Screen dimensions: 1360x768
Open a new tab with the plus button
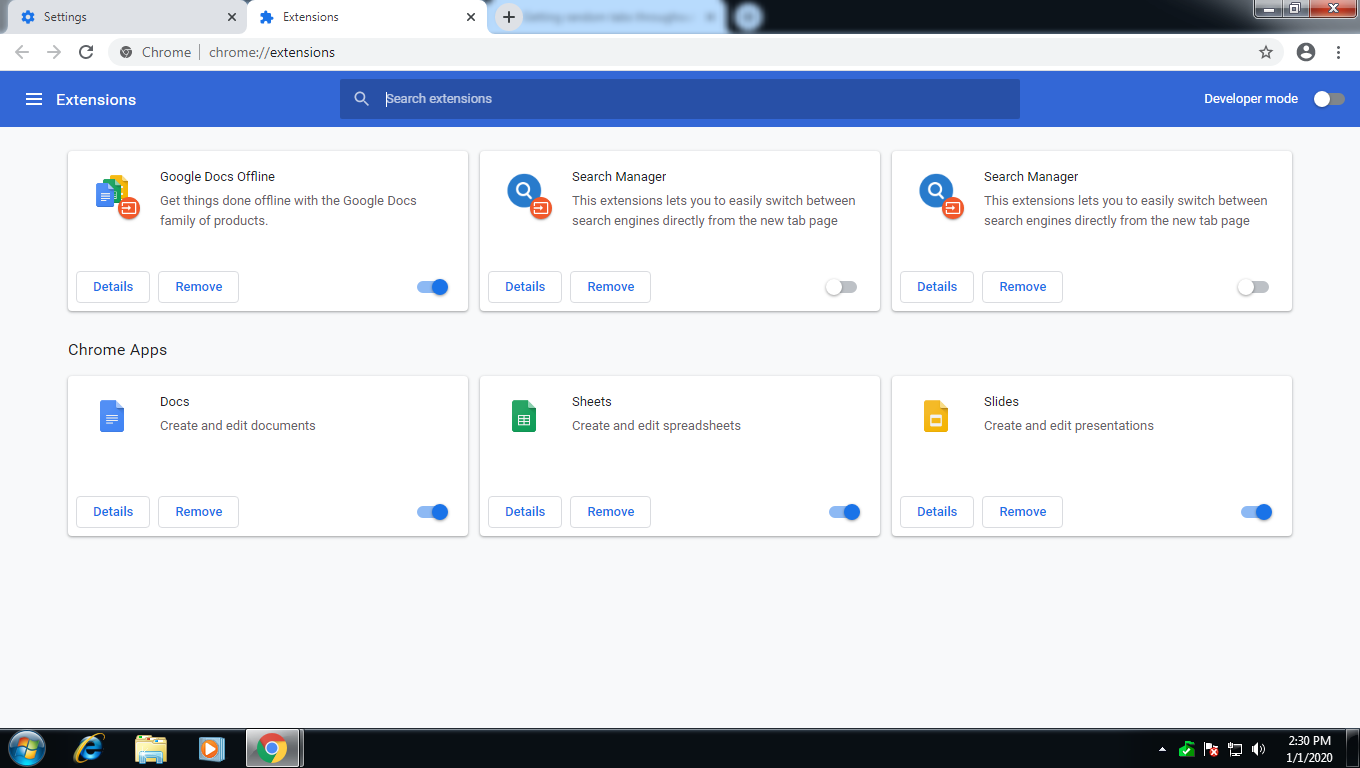(x=509, y=17)
